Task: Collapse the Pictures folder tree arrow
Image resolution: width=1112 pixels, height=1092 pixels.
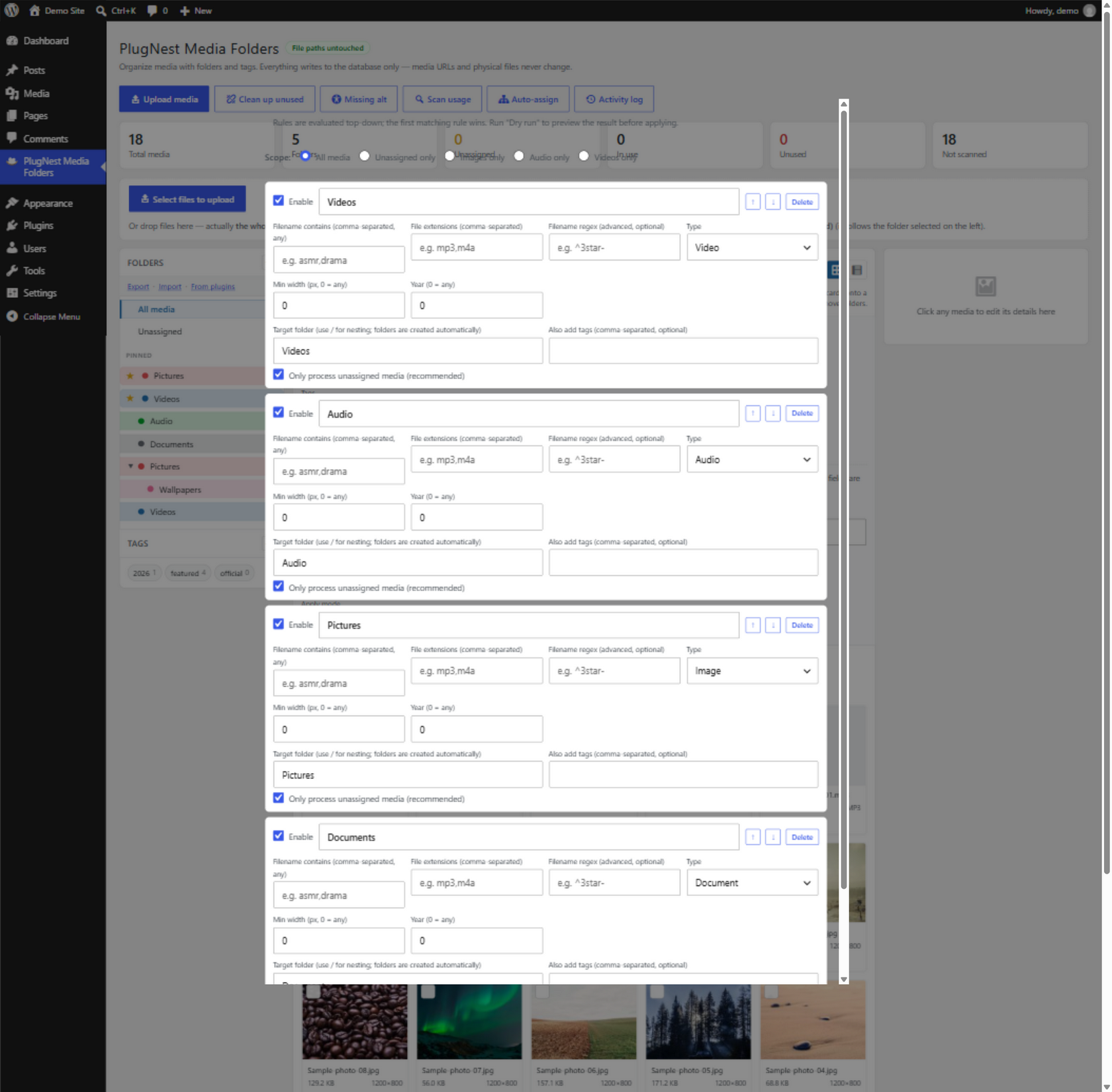Action: [x=130, y=467]
